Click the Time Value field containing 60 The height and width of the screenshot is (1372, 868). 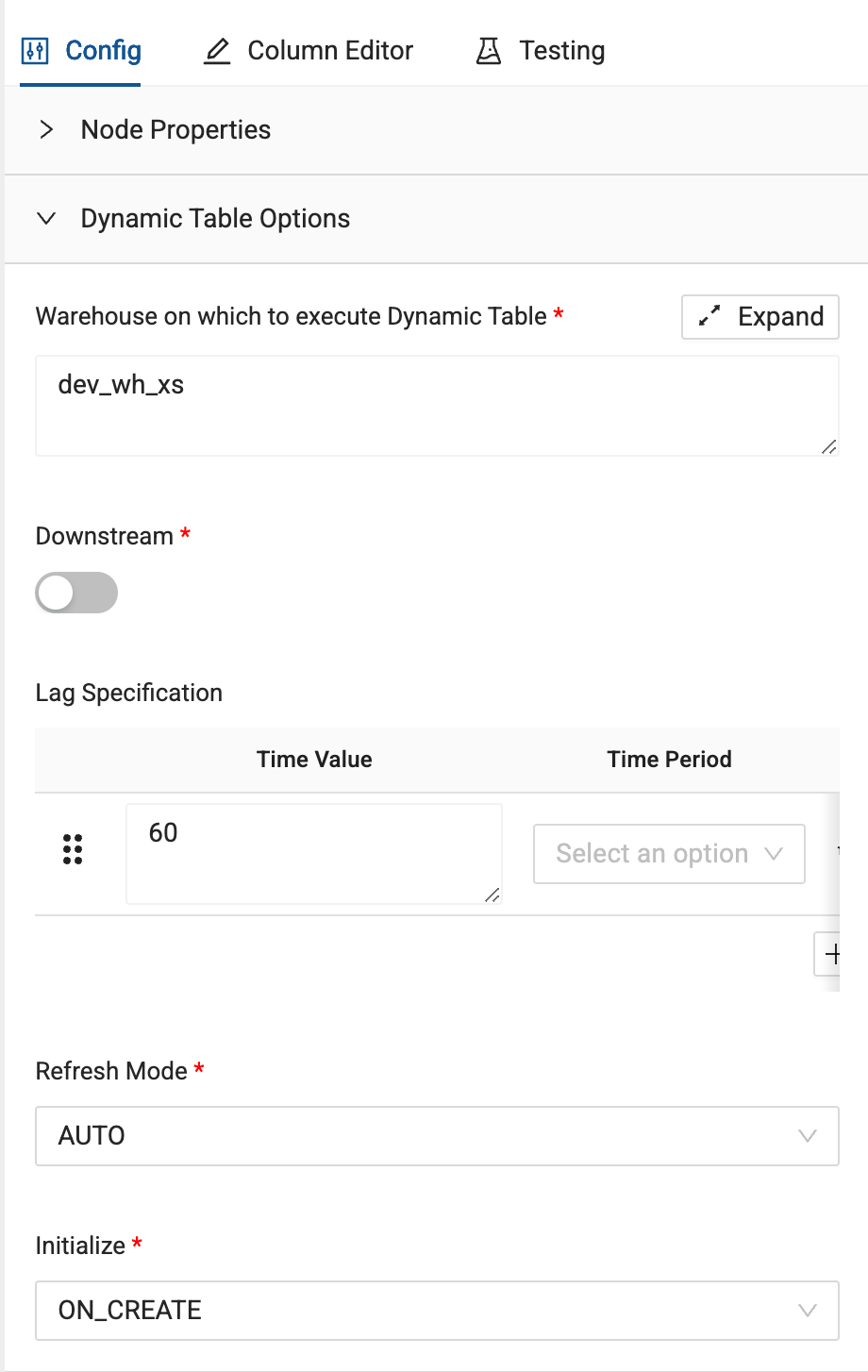click(313, 853)
